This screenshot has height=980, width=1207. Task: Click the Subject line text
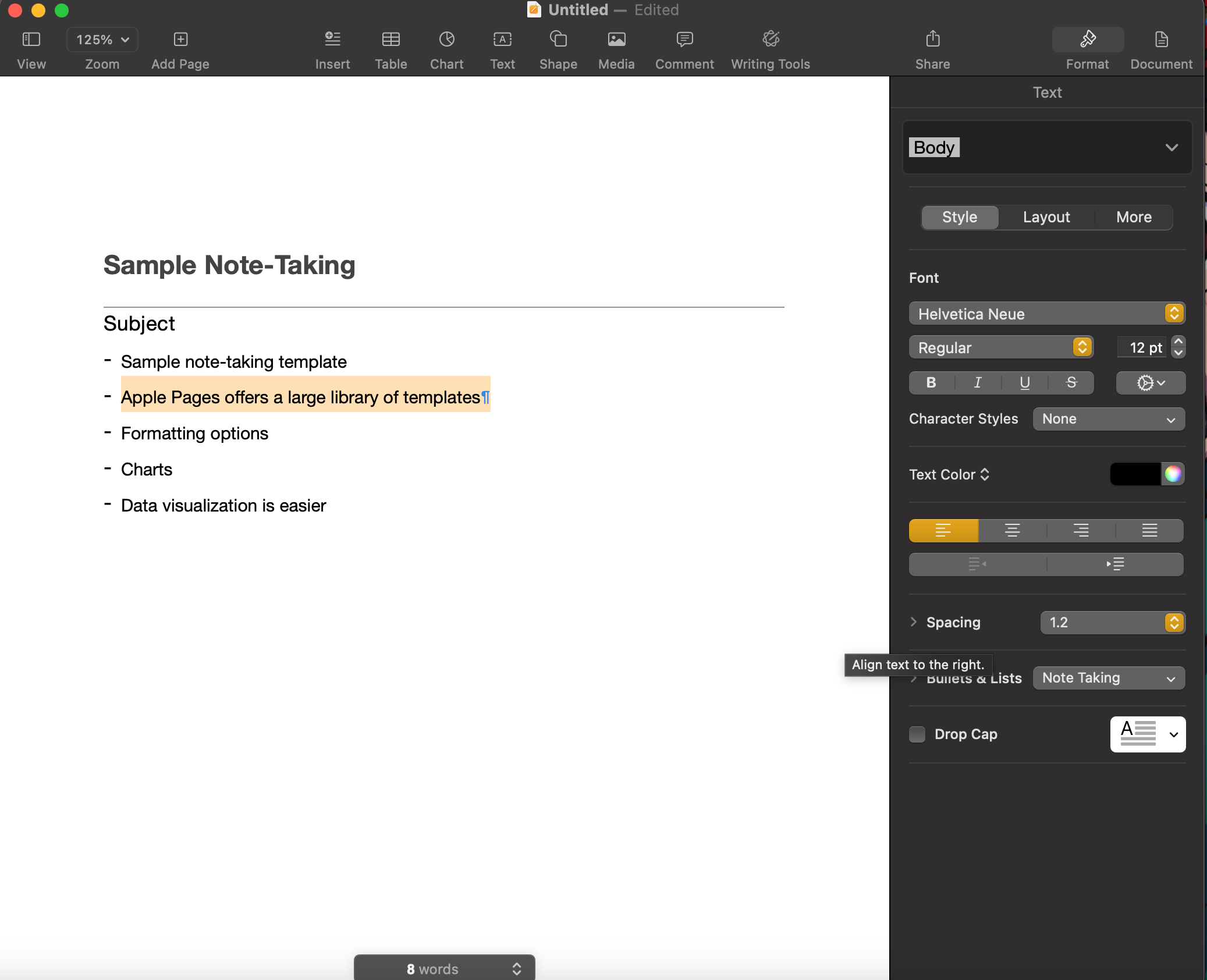tap(139, 324)
